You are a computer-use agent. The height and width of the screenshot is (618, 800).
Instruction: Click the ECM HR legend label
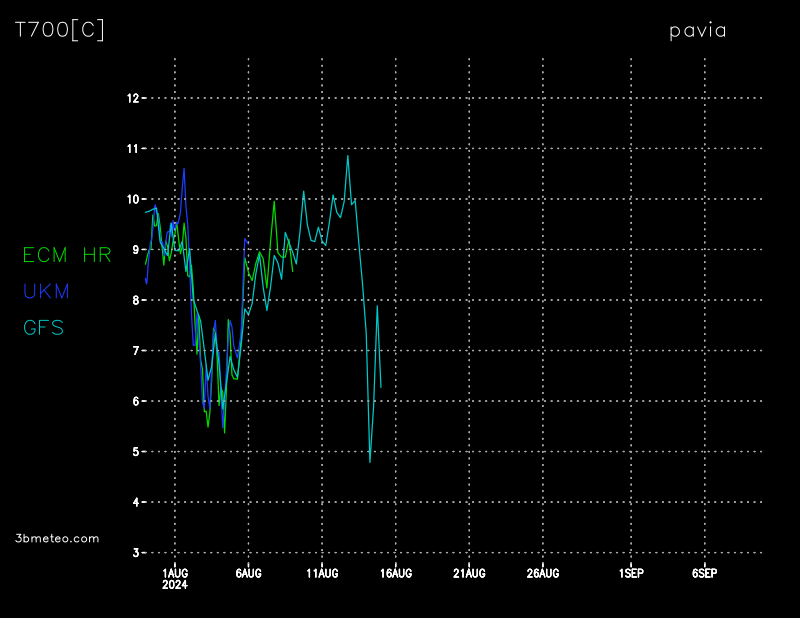67,255
